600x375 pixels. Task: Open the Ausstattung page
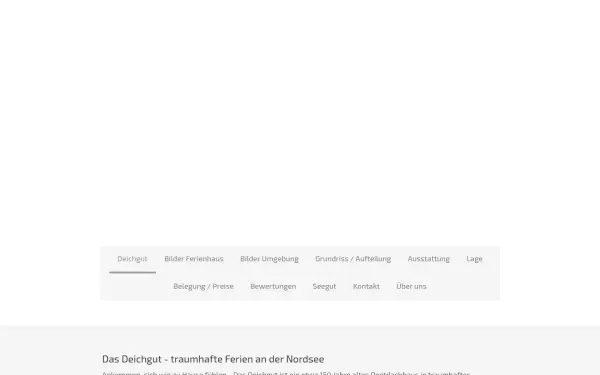(429, 259)
